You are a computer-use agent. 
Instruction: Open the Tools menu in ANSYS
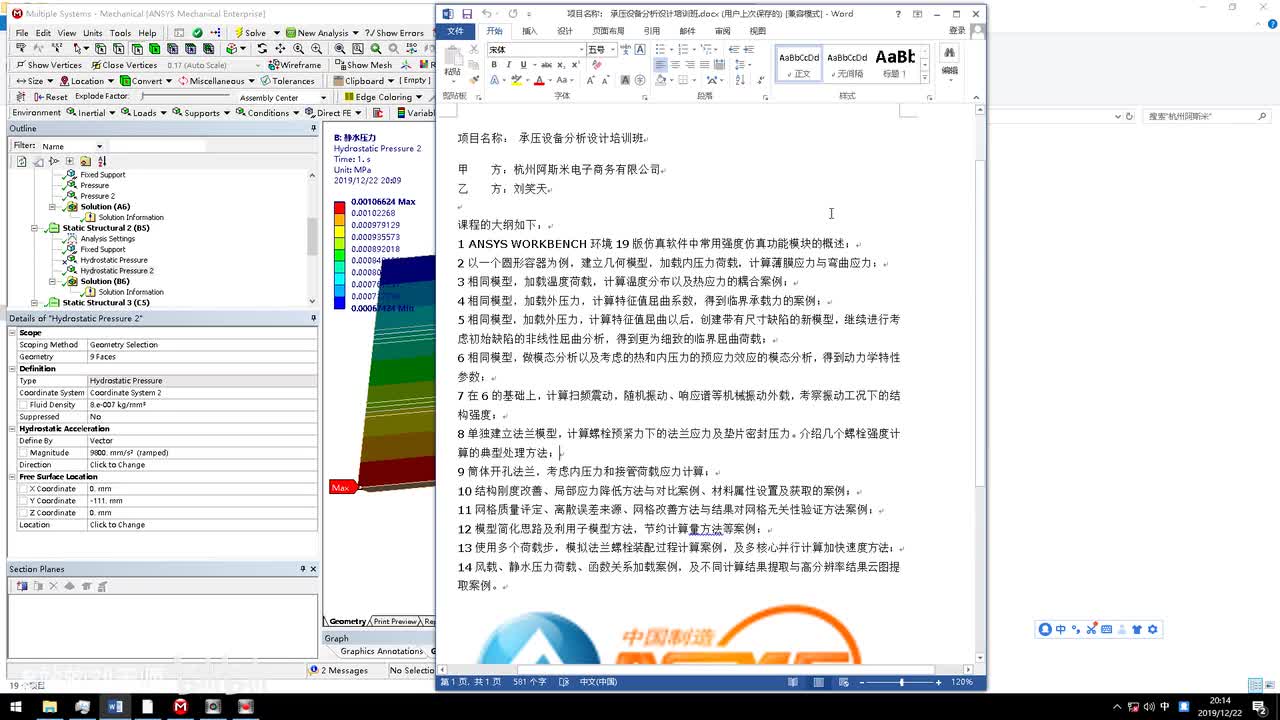(x=120, y=33)
